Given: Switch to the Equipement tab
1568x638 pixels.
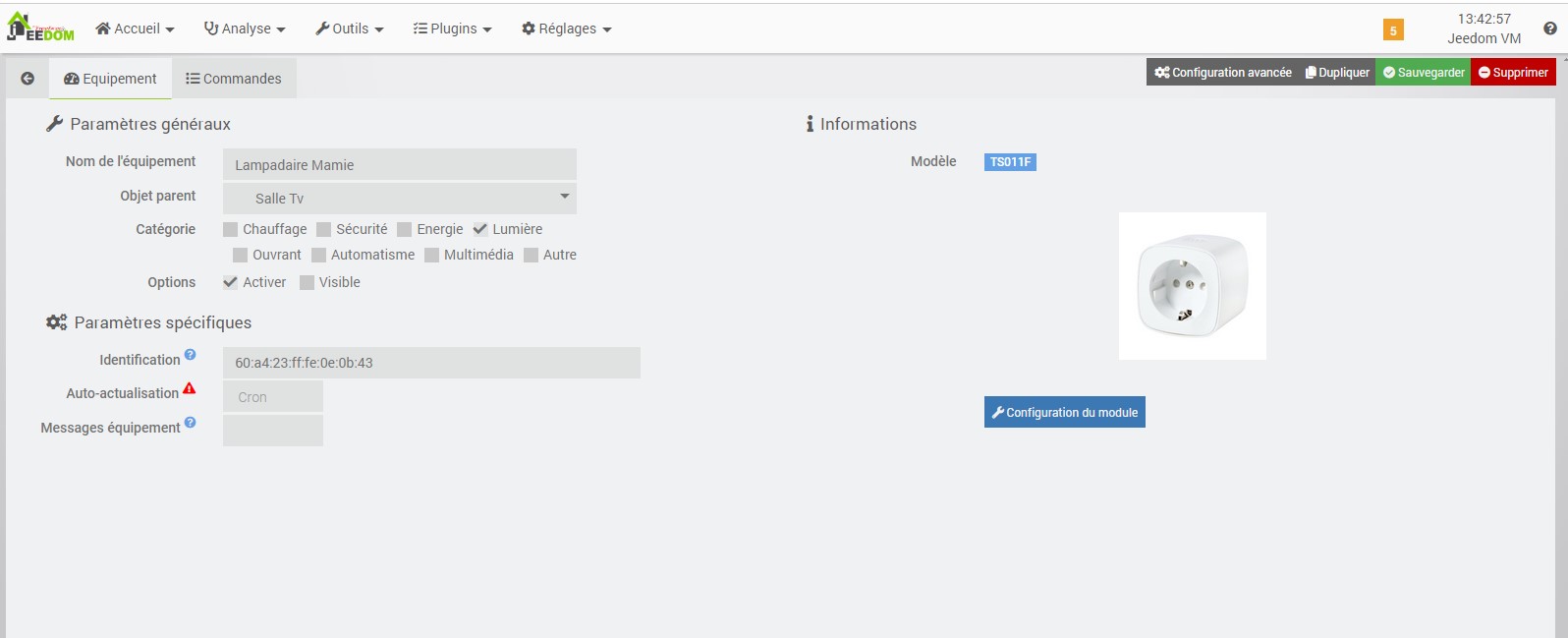Looking at the screenshot, I should coord(110,79).
